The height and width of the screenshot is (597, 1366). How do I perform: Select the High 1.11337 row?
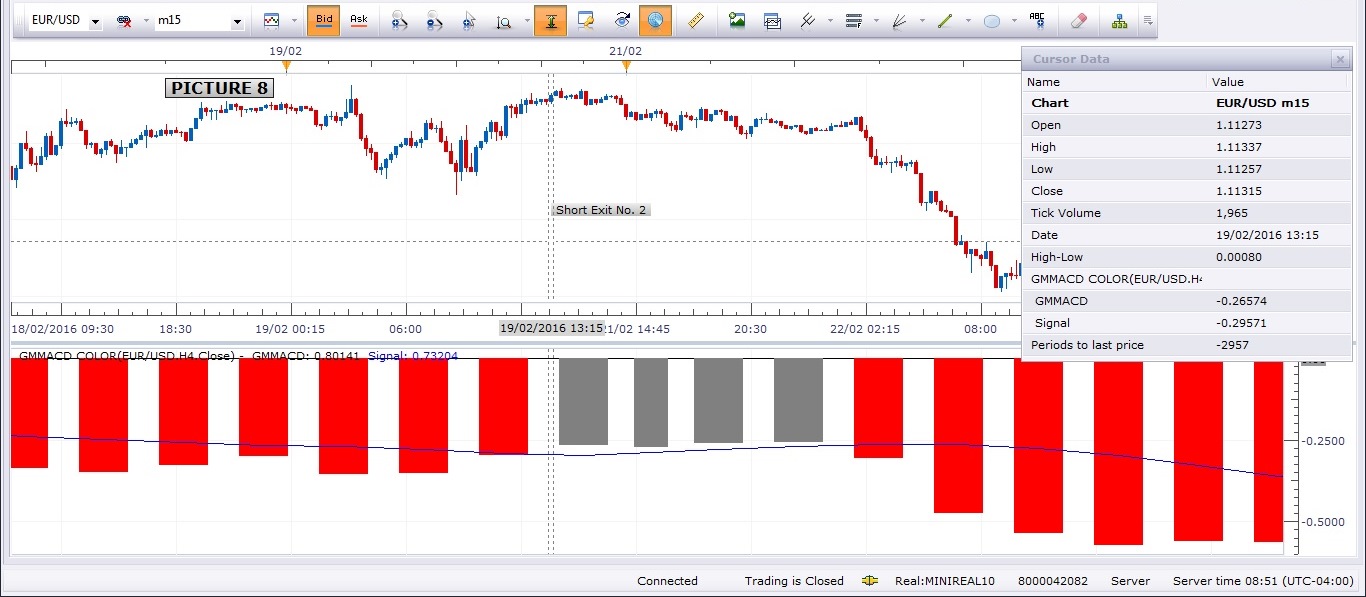pos(1186,147)
